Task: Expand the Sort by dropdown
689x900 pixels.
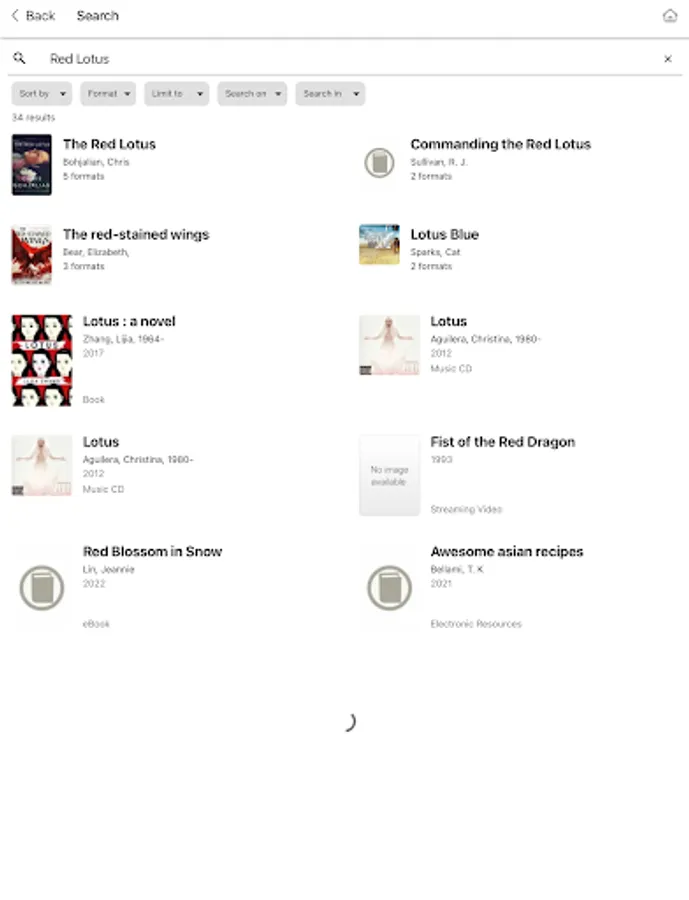Action: [x=42, y=94]
